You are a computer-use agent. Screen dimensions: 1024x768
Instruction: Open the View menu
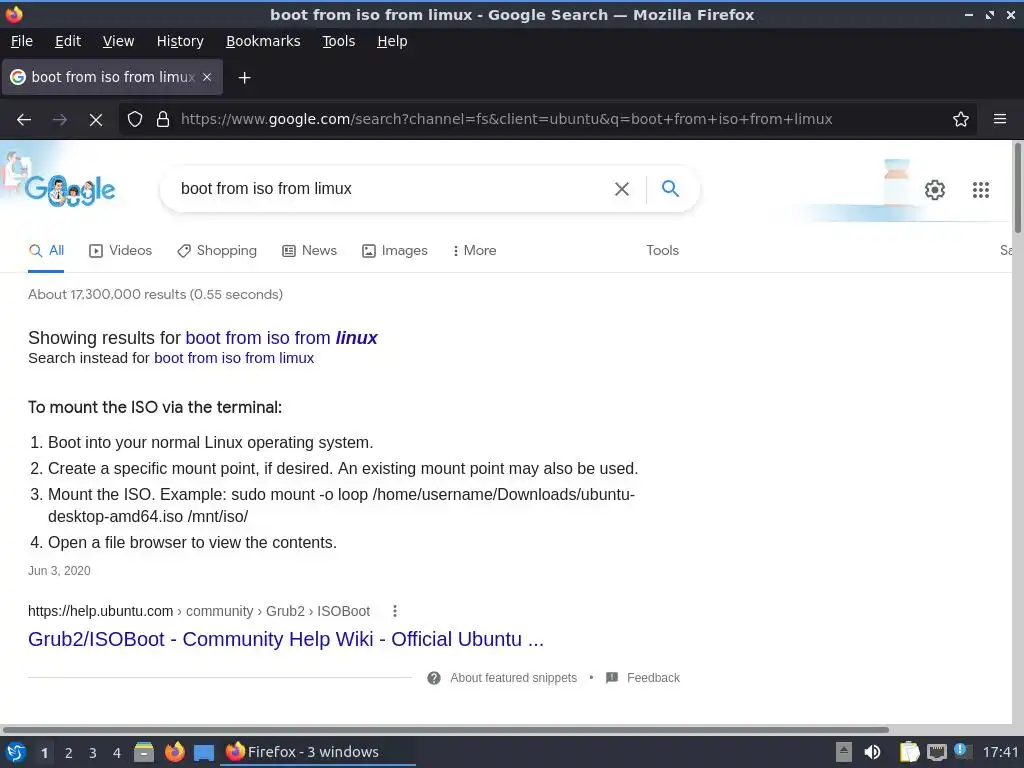(x=118, y=41)
